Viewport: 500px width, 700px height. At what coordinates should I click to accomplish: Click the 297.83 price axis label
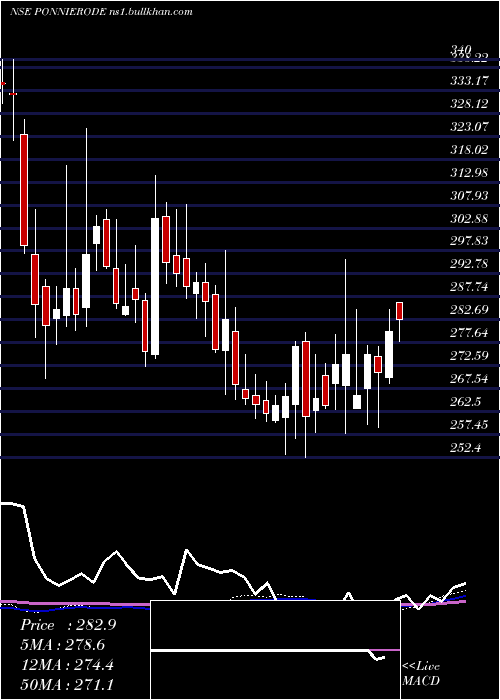pyautogui.click(x=469, y=241)
